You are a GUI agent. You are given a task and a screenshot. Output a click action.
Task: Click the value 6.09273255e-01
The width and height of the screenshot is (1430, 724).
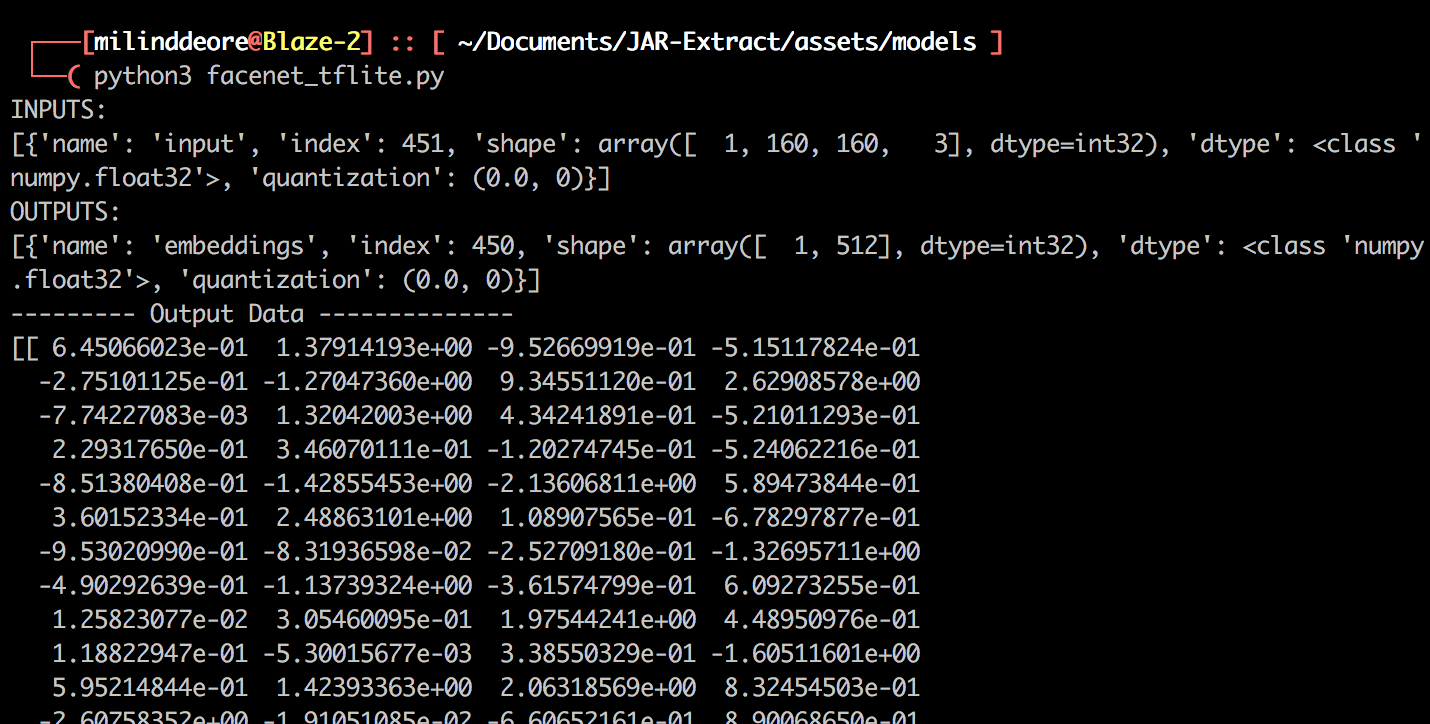pos(822,586)
